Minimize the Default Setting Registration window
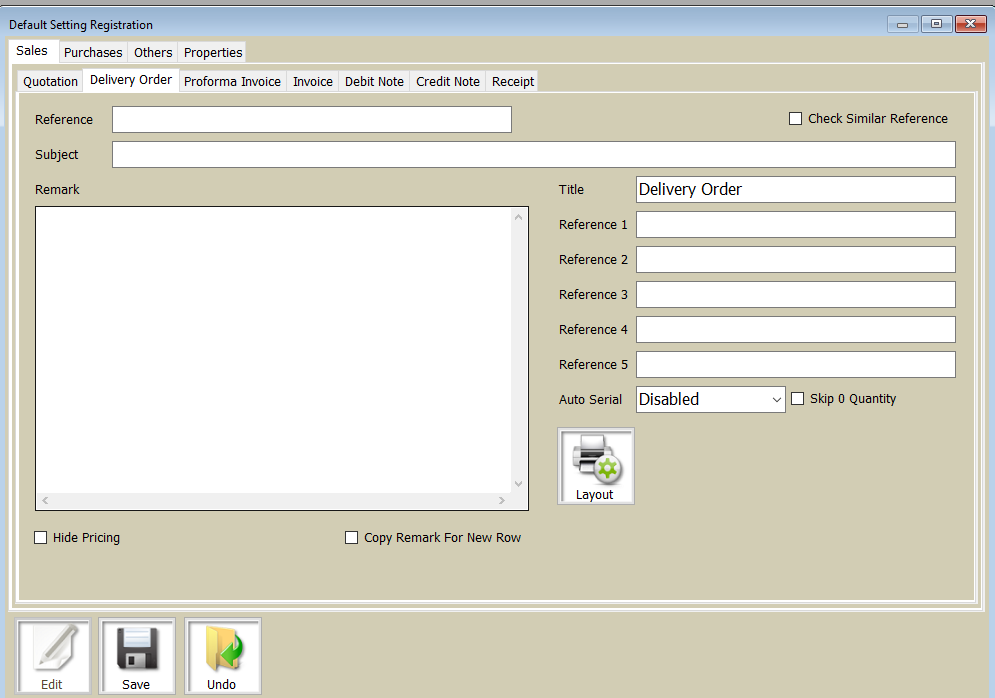The image size is (995, 698). point(902,25)
